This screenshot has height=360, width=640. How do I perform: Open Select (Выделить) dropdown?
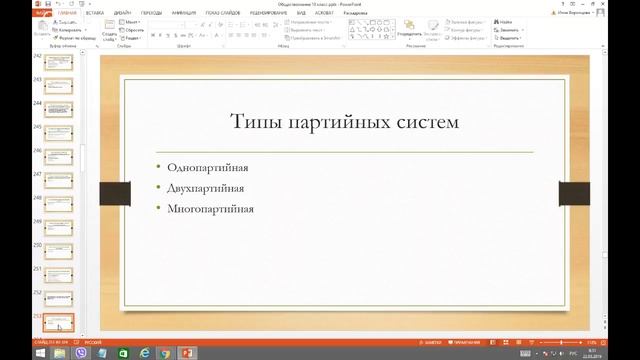point(507,38)
